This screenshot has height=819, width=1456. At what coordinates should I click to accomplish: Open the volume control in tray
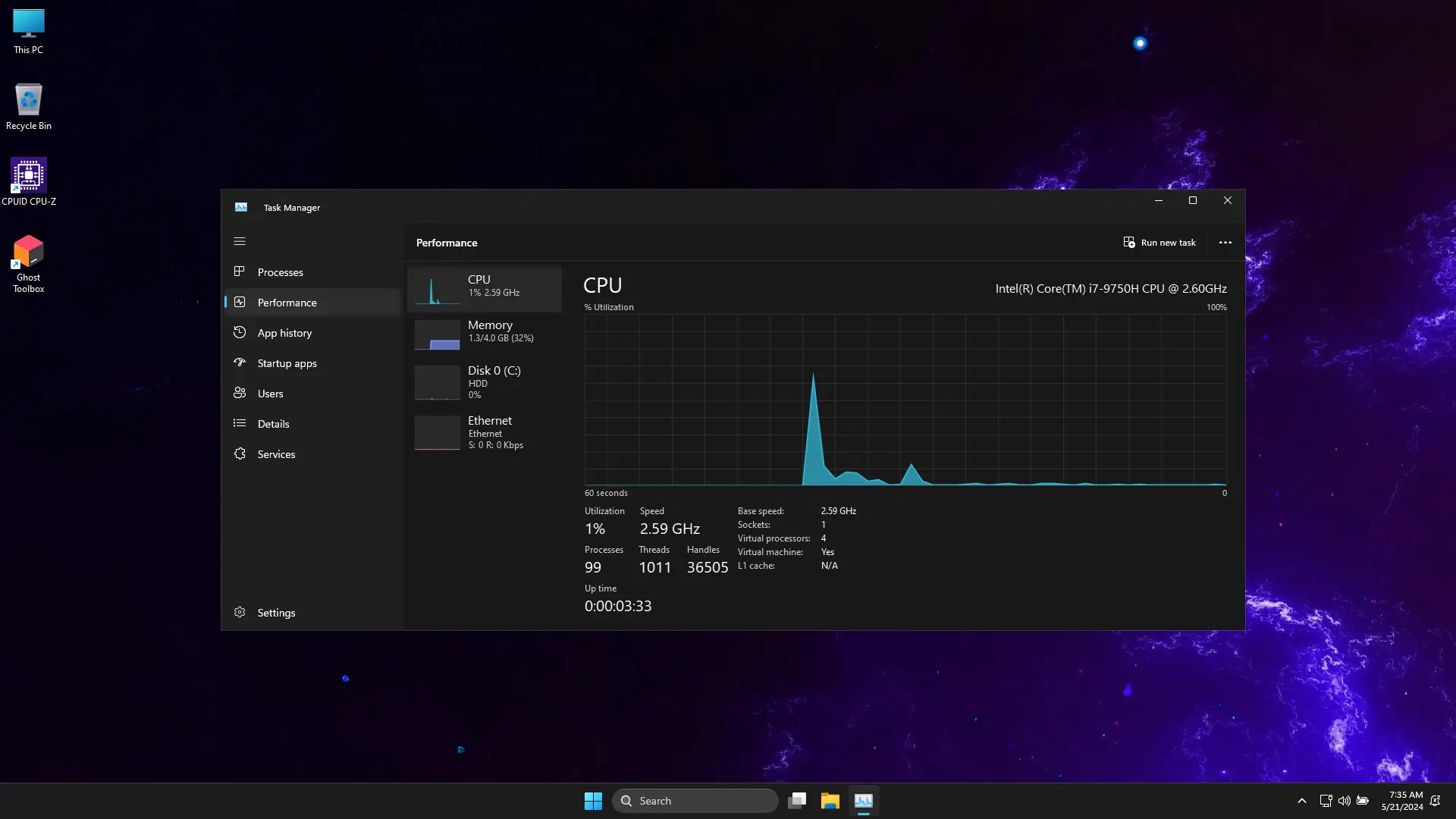[x=1344, y=801]
